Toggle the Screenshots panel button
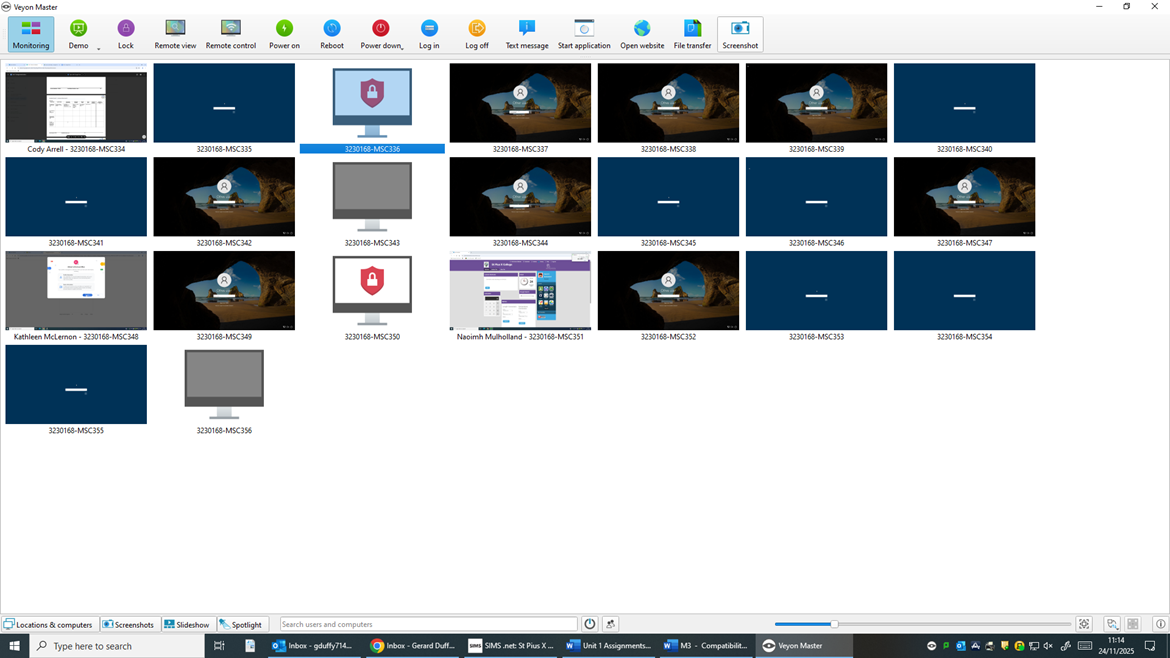Viewport: 1170px width, 658px height. tap(129, 625)
